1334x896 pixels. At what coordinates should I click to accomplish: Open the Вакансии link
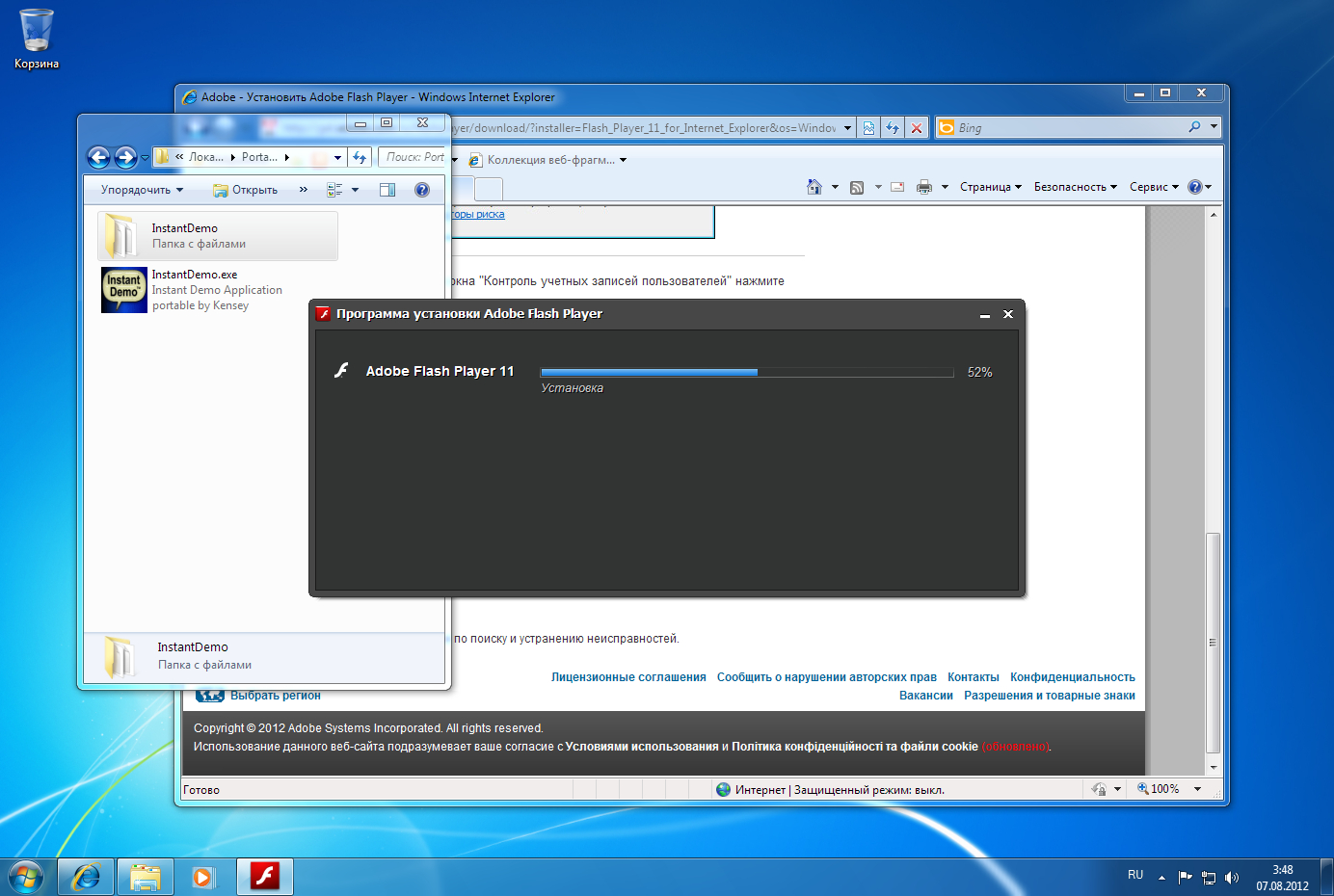[926, 696]
